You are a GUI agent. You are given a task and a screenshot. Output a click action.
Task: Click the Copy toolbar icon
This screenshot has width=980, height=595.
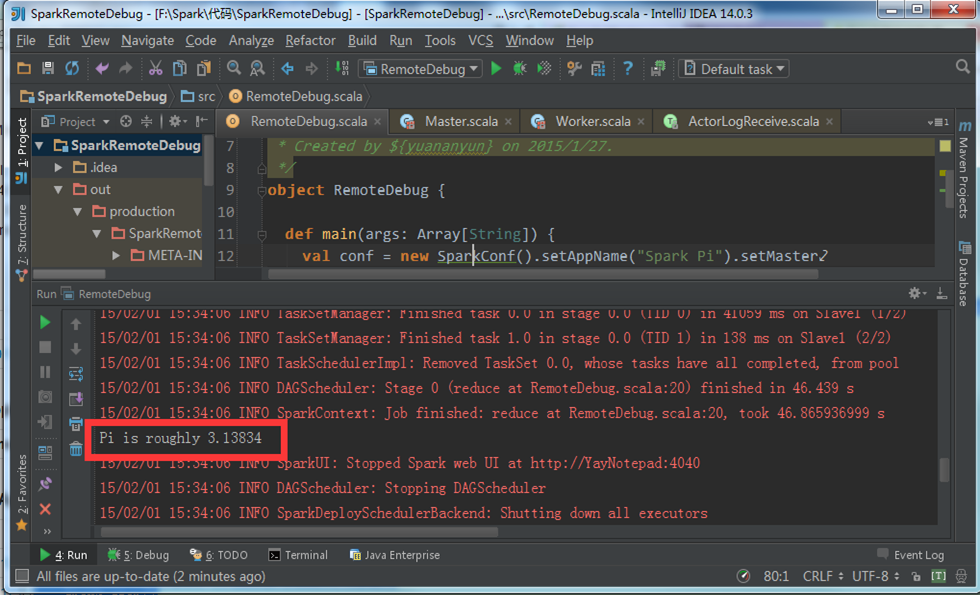pos(180,68)
